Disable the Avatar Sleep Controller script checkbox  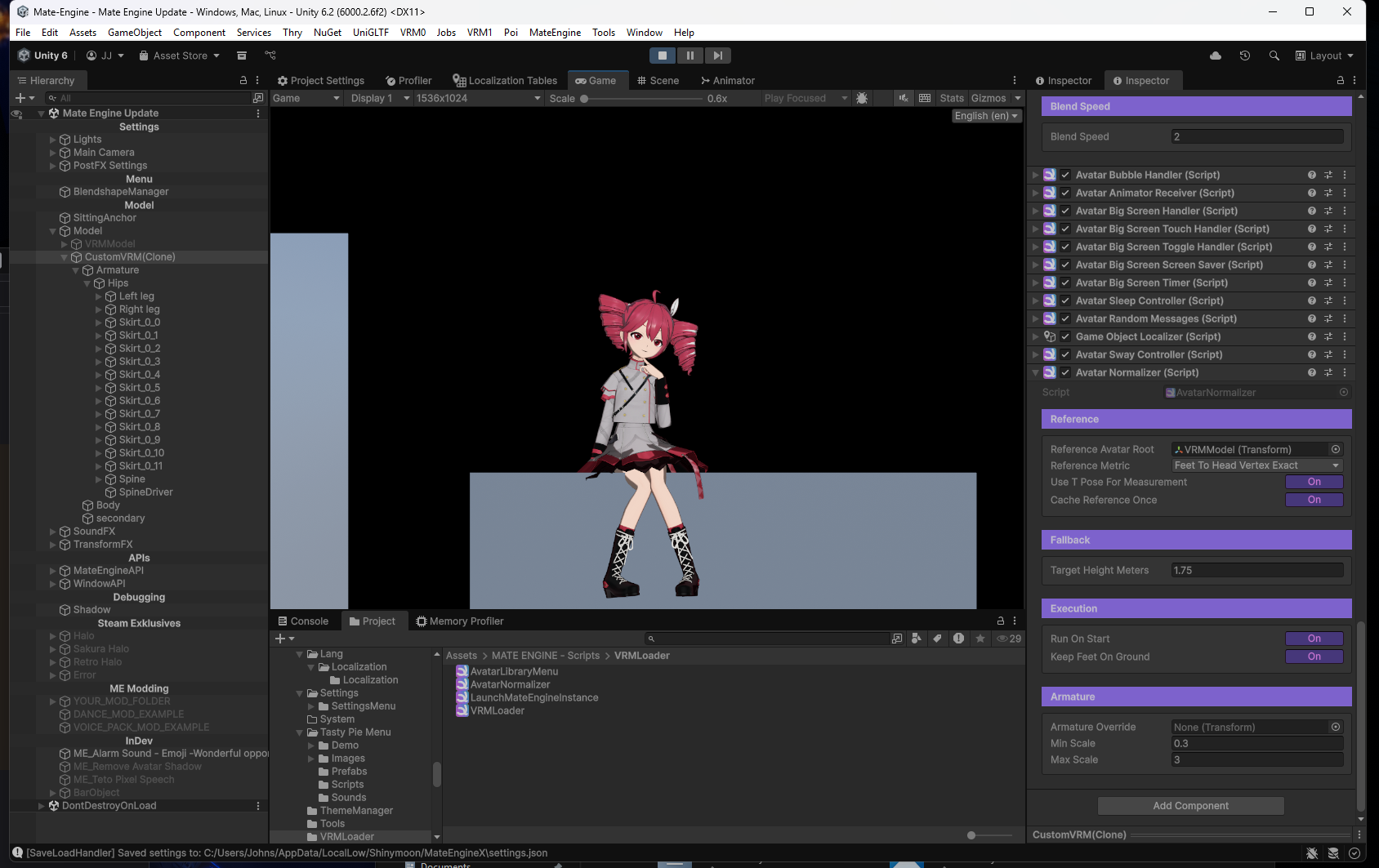pos(1065,300)
